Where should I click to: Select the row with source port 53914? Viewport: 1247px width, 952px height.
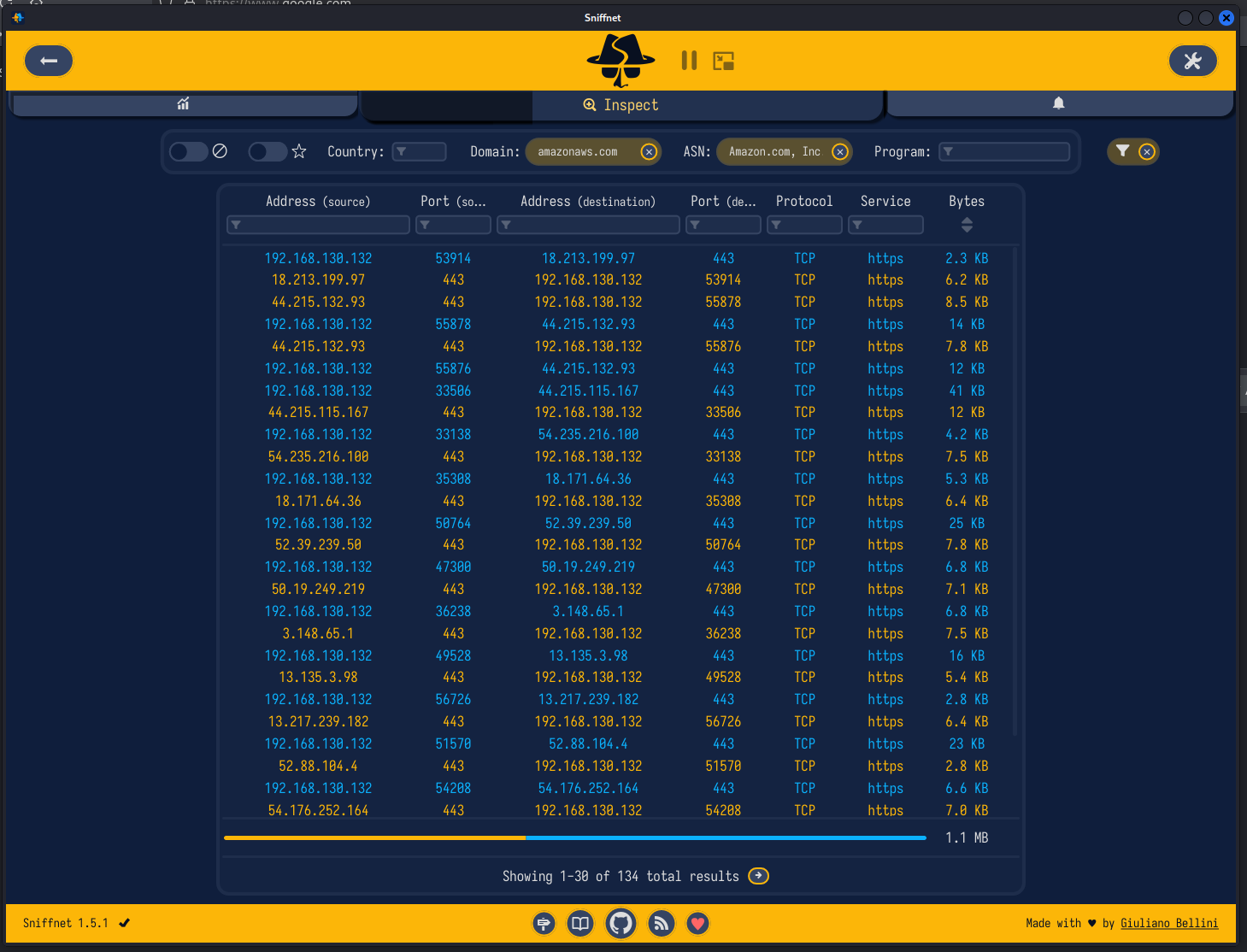[453, 258]
